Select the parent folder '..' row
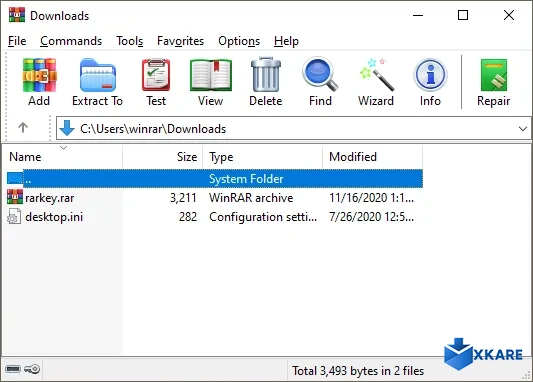The width and height of the screenshot is (533, 382). [214, 178]
